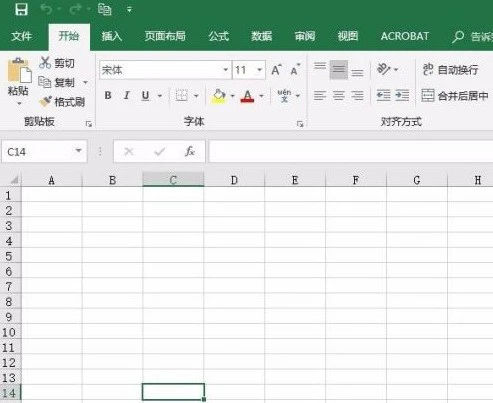Viewport: 493px width, 403px height.
Task: Open the 复制 dropdown arrow
Action: coord(85,82)
